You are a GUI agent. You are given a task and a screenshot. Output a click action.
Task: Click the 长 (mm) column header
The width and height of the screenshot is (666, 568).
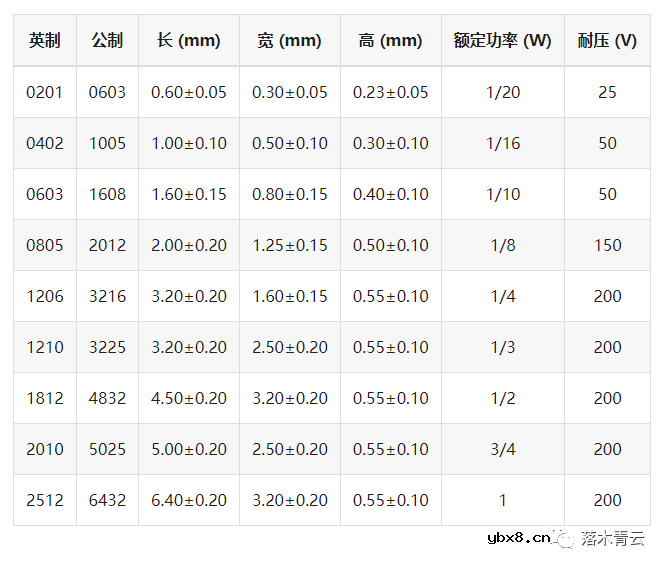[189, 41]
